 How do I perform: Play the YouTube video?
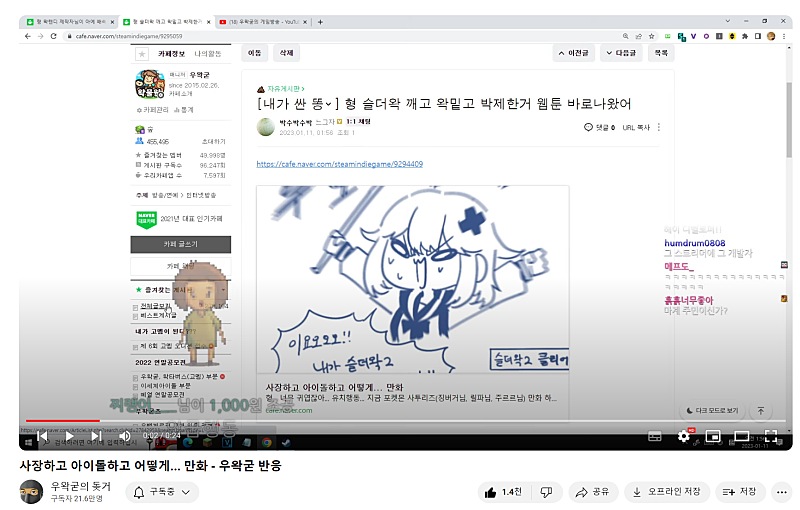69,436
